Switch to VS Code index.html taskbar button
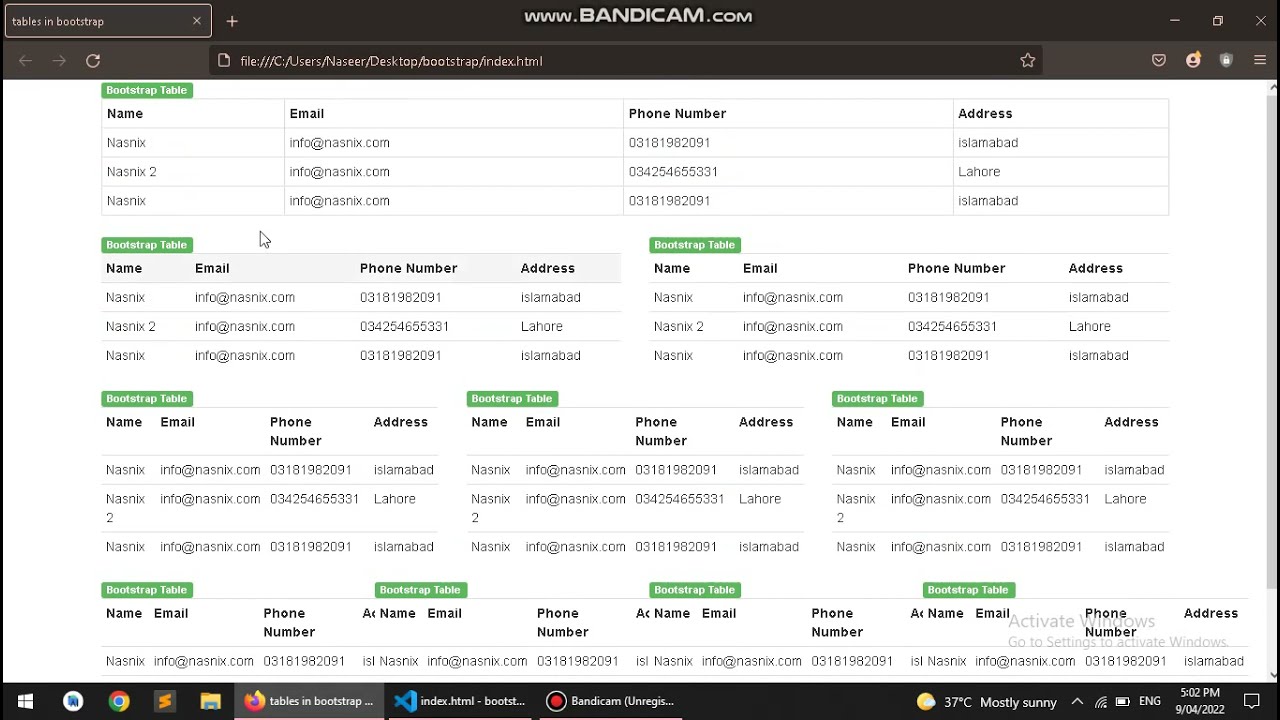Image resolution: width=1280 pixels, height=720 pixels. tap(460, 701)
